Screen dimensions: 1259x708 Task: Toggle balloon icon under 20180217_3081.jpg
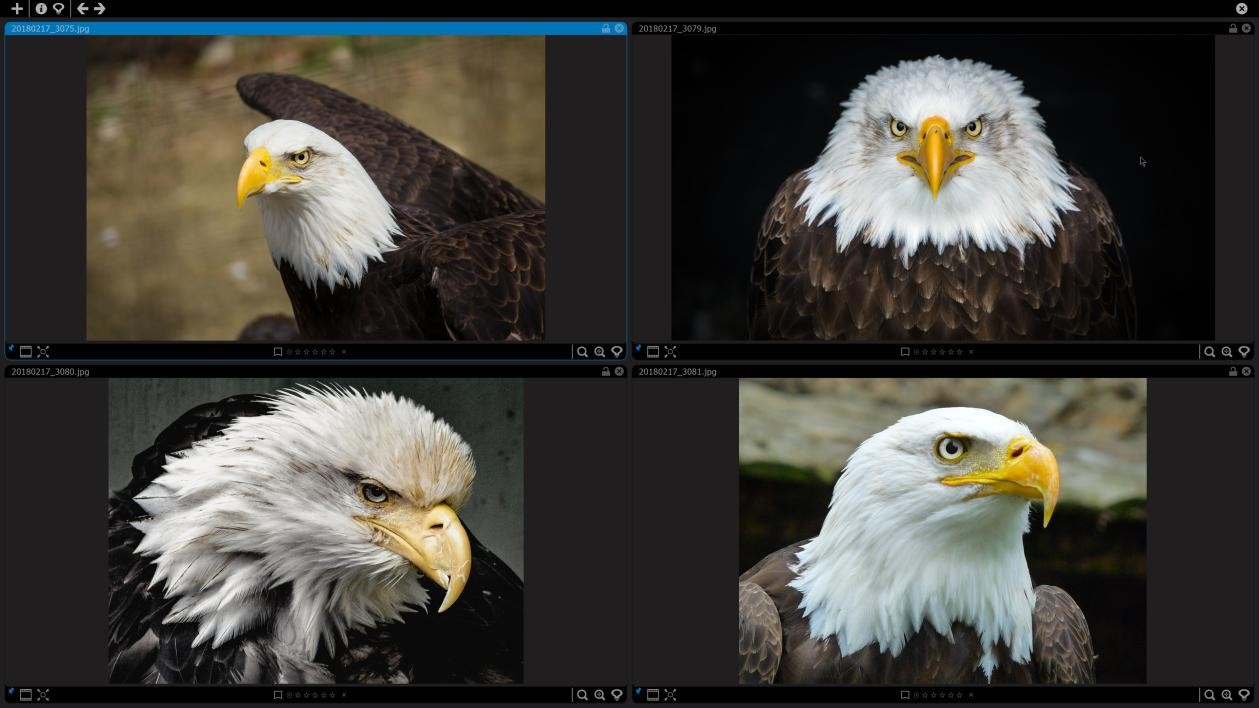[1244, 695]
